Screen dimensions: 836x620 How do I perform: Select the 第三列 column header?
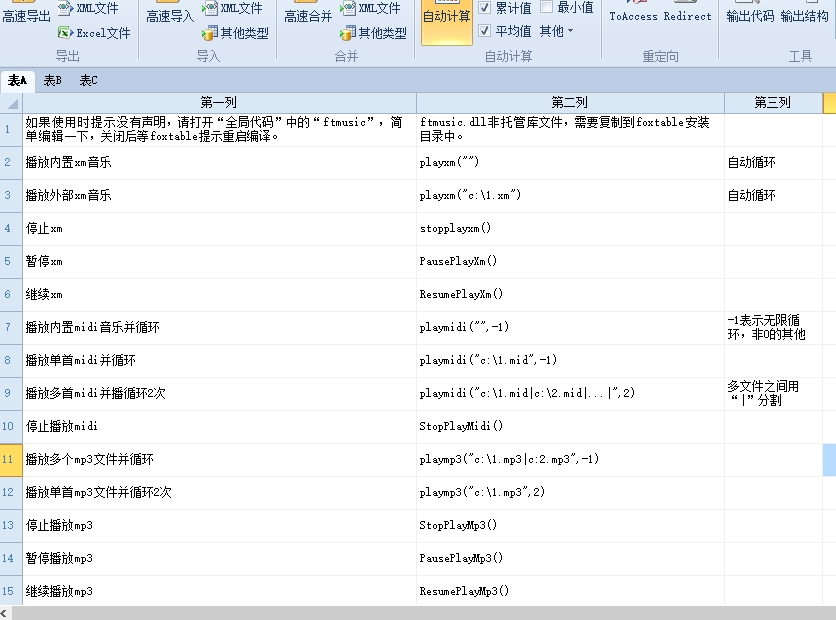(x=773, y=102)
